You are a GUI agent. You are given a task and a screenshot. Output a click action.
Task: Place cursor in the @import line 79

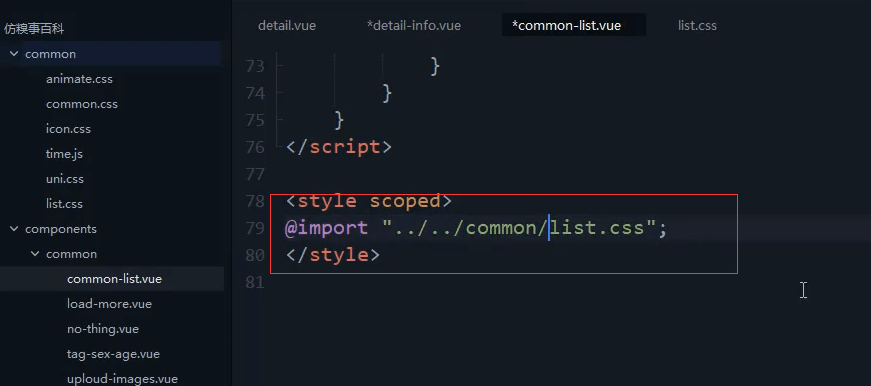tap(475, 228)
